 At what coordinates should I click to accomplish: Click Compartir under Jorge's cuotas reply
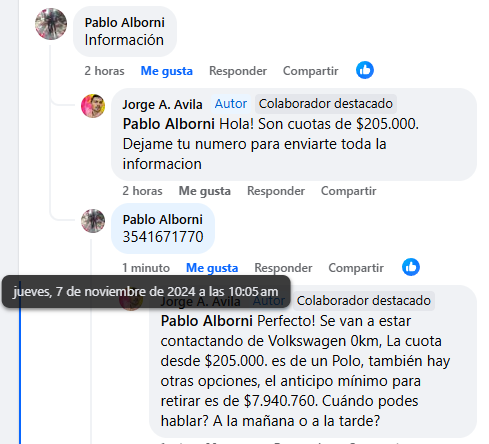tap(349, 191)
